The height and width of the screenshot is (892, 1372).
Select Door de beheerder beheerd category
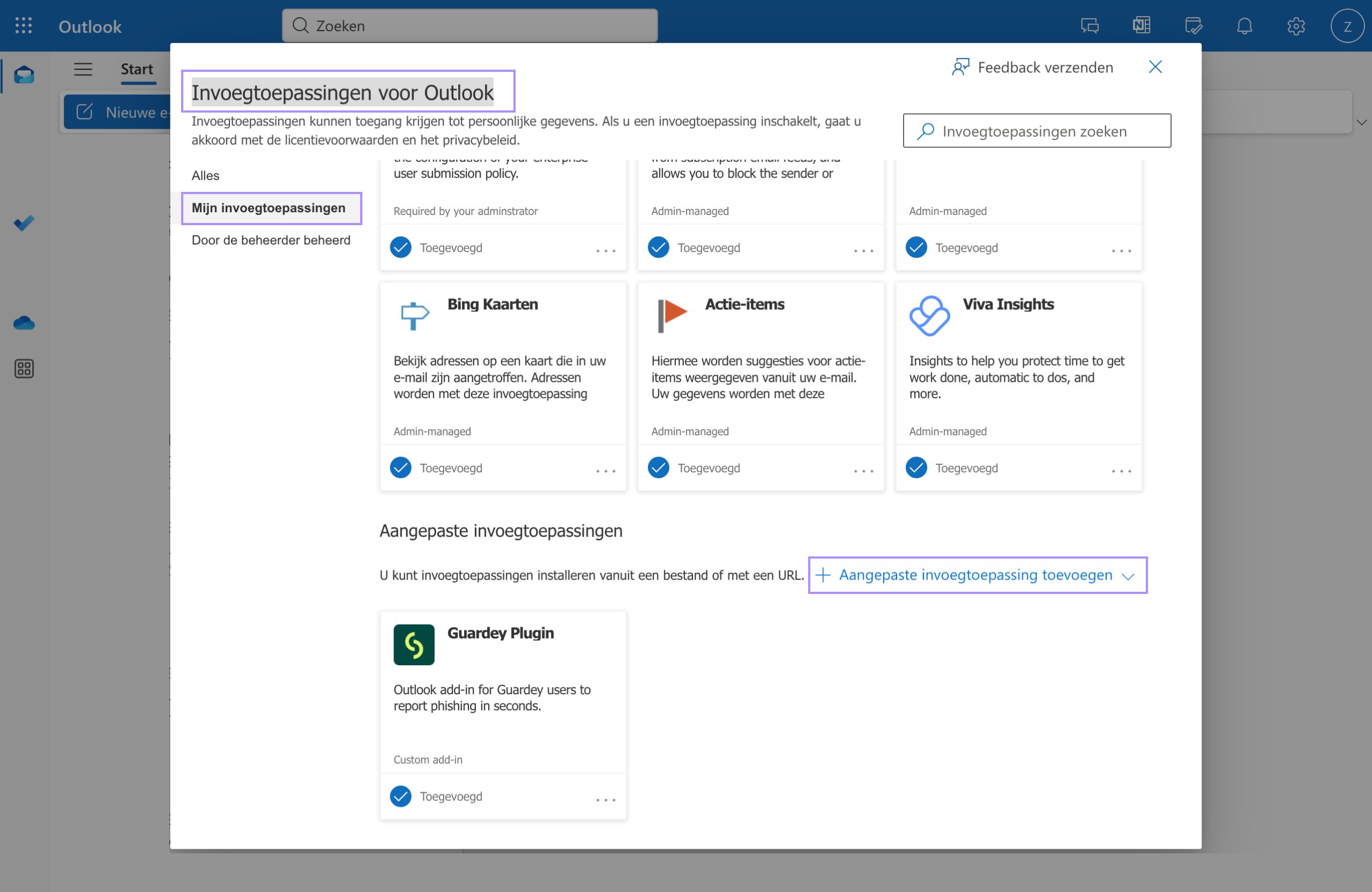[271, 240]
